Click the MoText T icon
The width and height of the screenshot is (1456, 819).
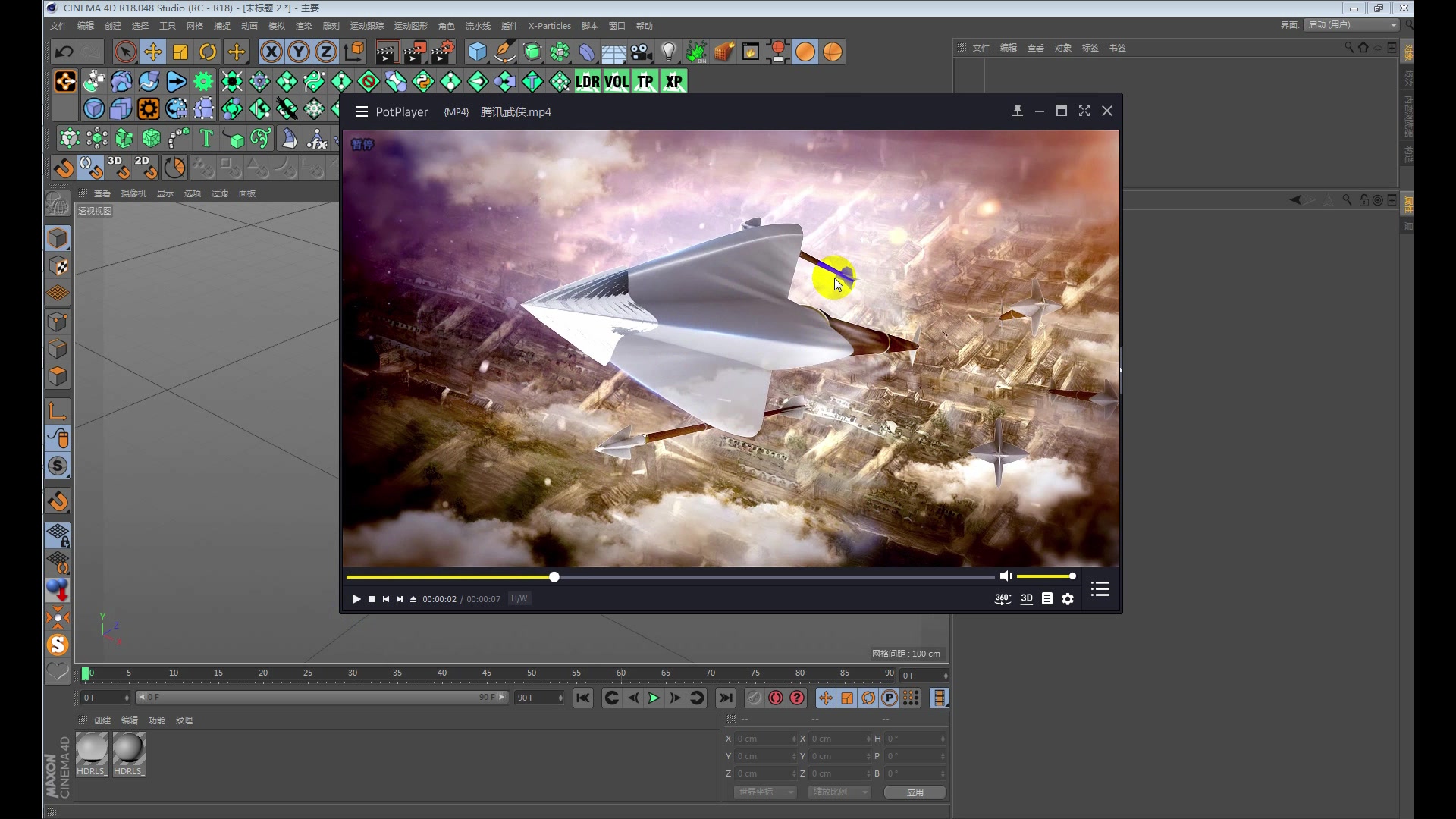(206, 138)
